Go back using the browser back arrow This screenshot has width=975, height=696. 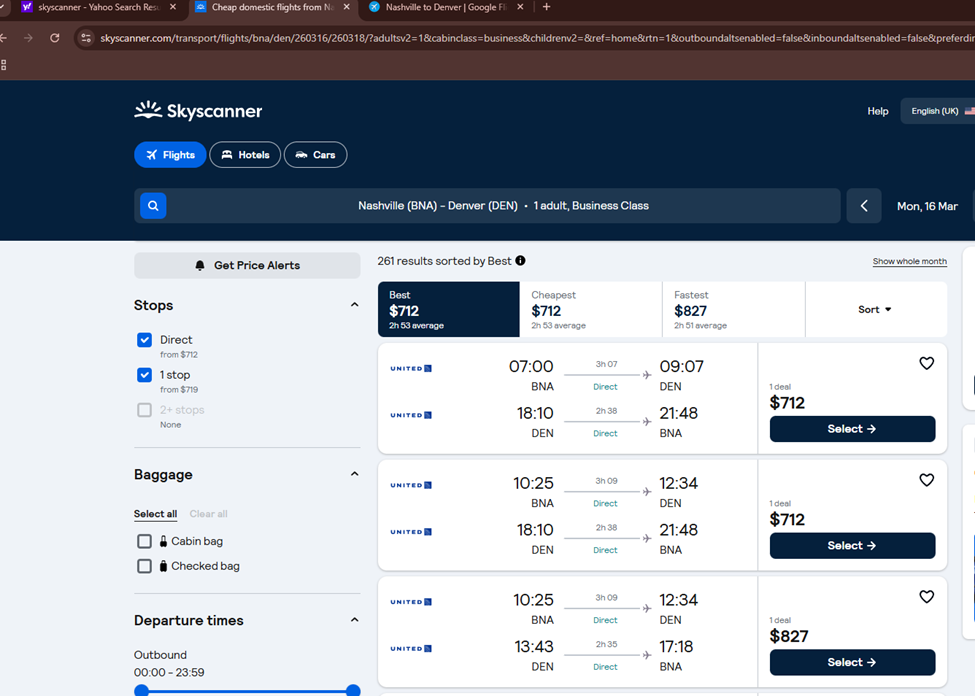4,38
